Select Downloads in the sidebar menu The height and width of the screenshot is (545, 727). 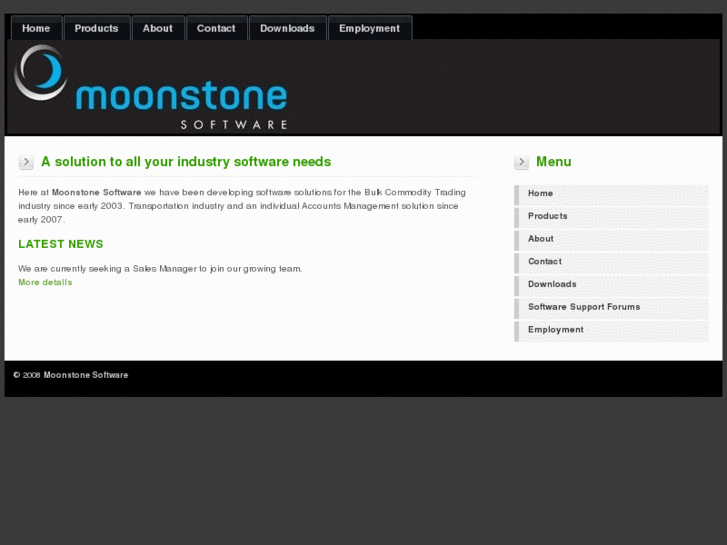pos(611,286)
